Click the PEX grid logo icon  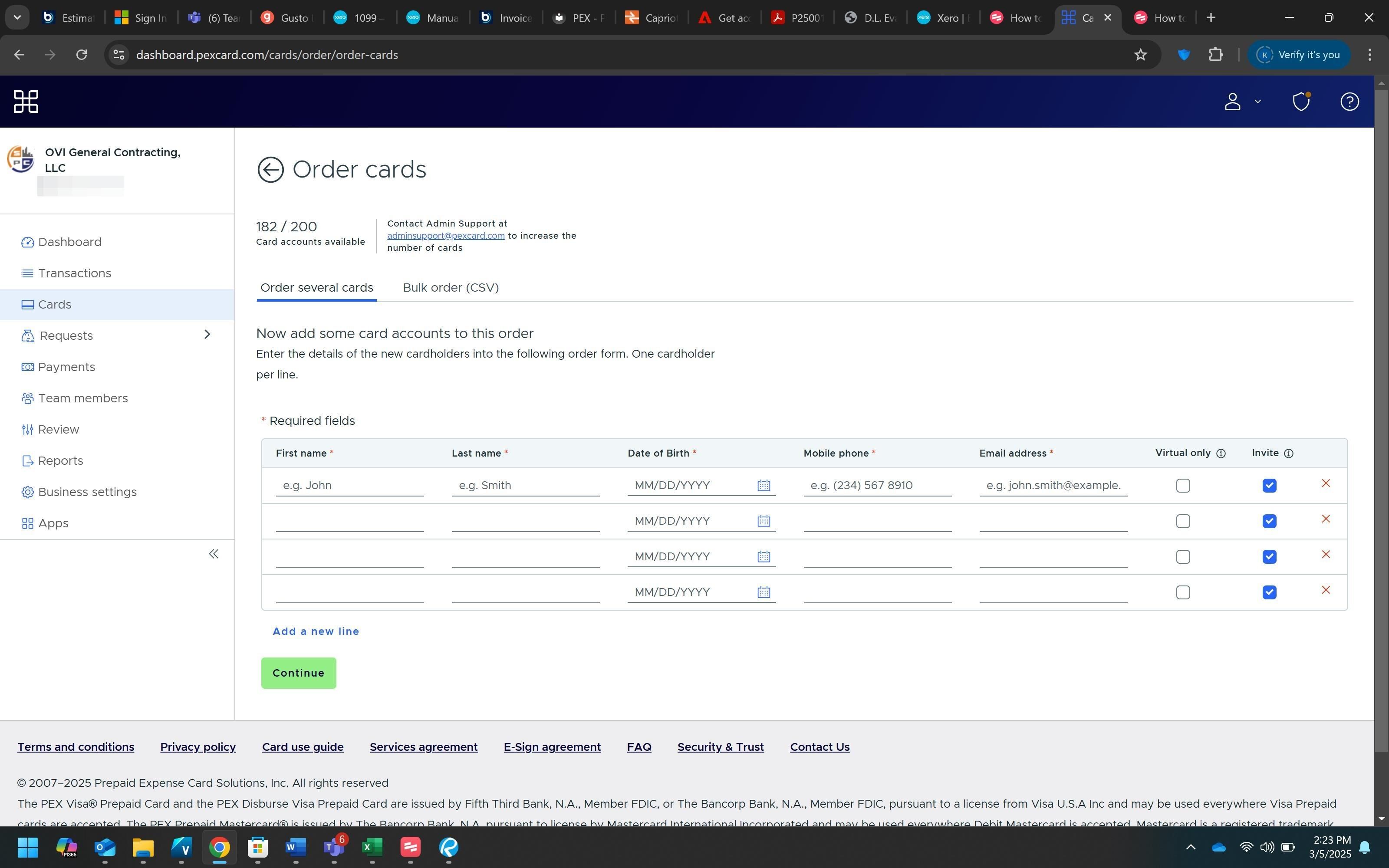tap(26, 102)
